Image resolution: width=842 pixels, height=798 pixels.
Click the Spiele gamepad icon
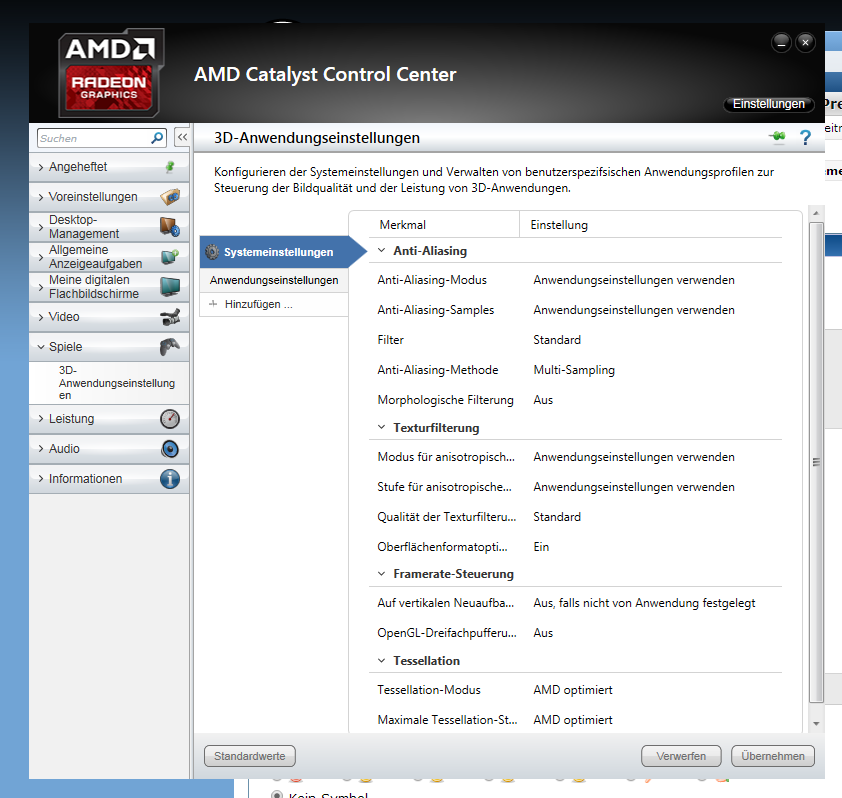pos(170,347)
